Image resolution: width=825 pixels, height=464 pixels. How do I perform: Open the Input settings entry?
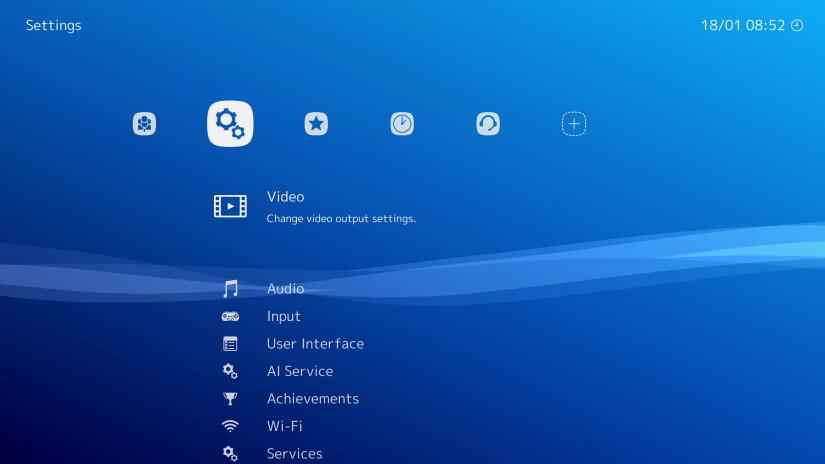(284, 316)
